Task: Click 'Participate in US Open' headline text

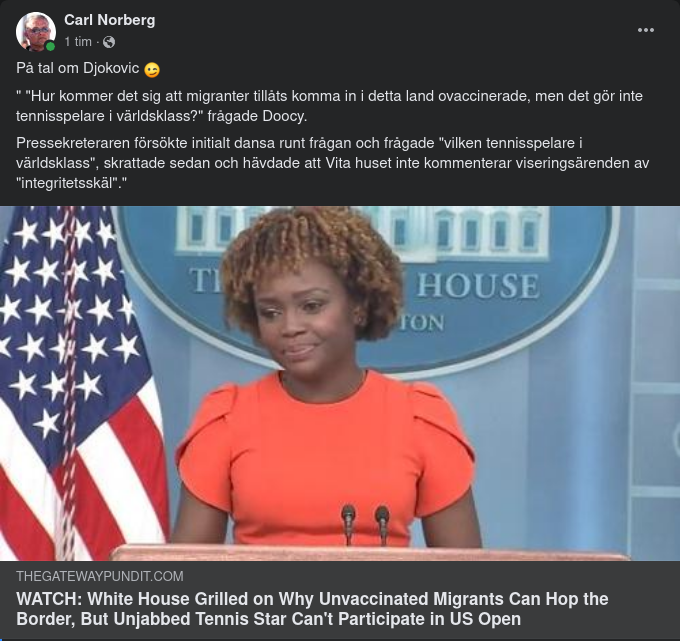Action: point(435,619)
